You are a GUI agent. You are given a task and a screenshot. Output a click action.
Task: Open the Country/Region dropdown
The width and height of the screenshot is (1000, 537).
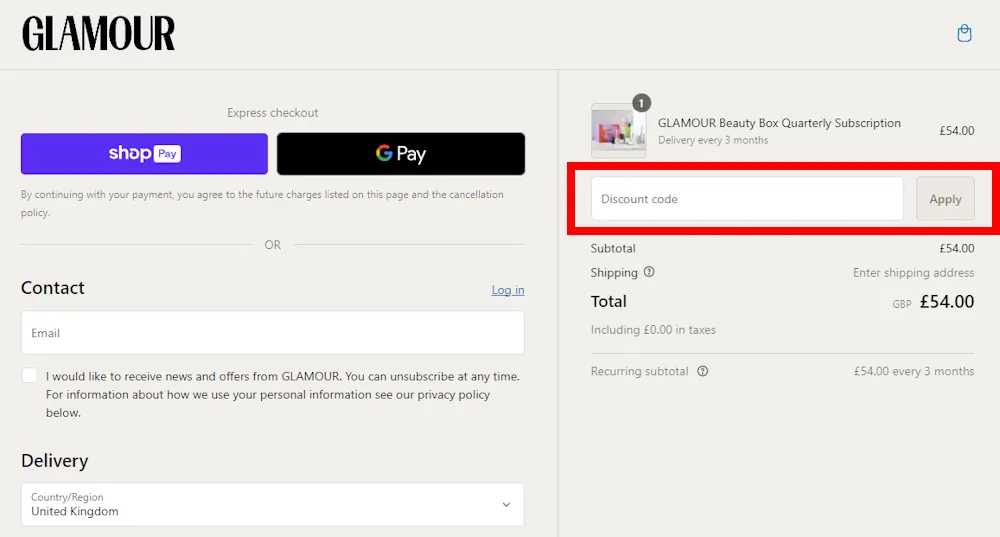(x=272, y=504)
